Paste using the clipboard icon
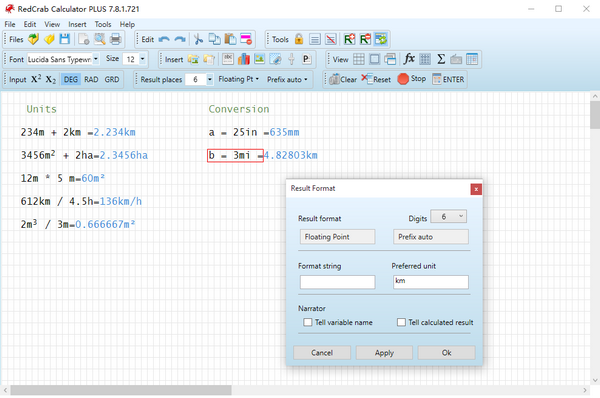 (x=230, y=39)
